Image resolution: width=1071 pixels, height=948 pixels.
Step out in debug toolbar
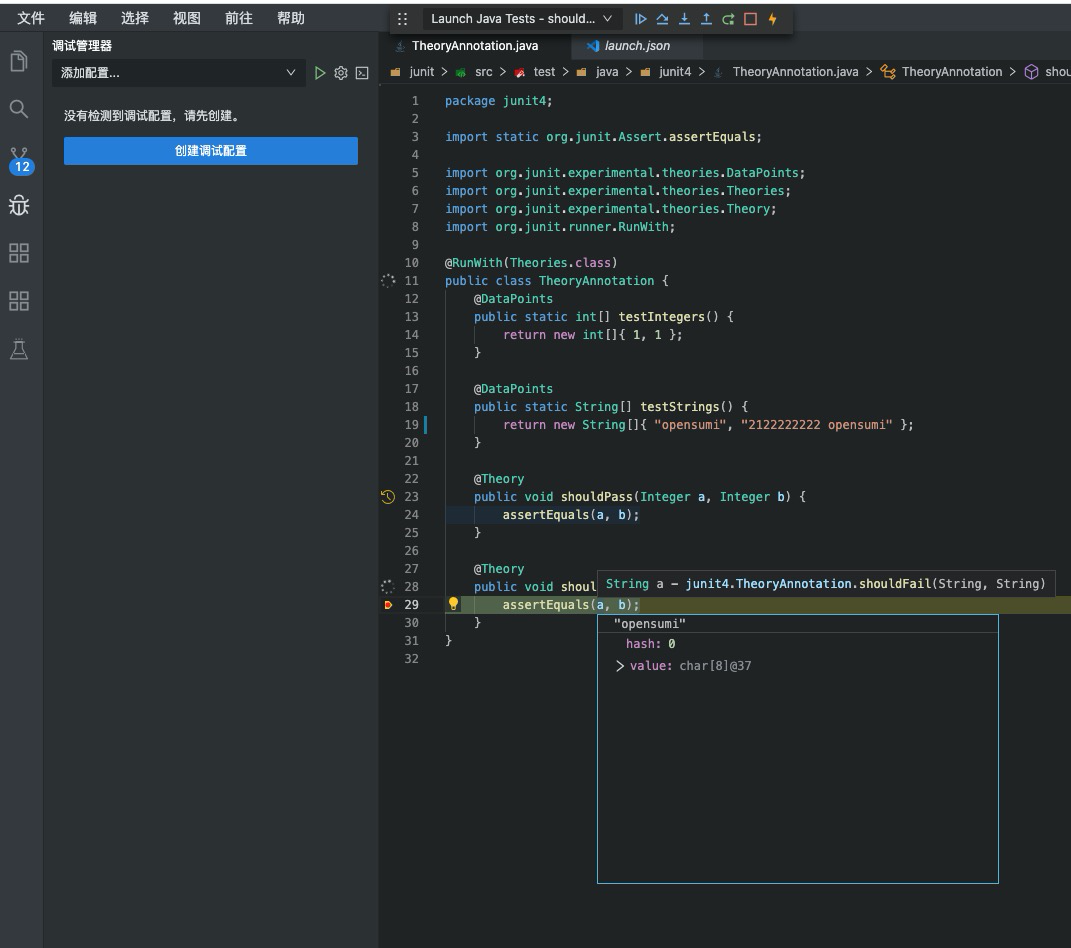706,19
